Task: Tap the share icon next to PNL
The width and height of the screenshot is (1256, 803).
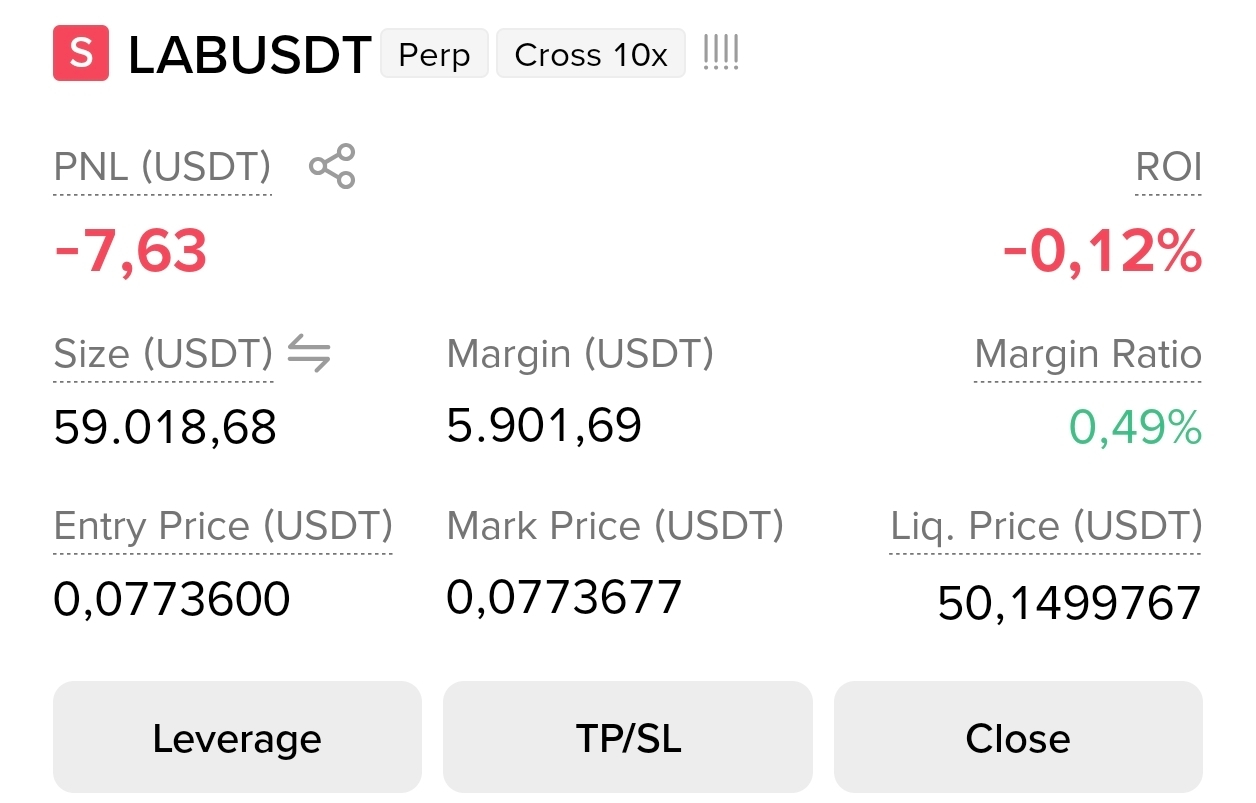Action: (332, 166)
